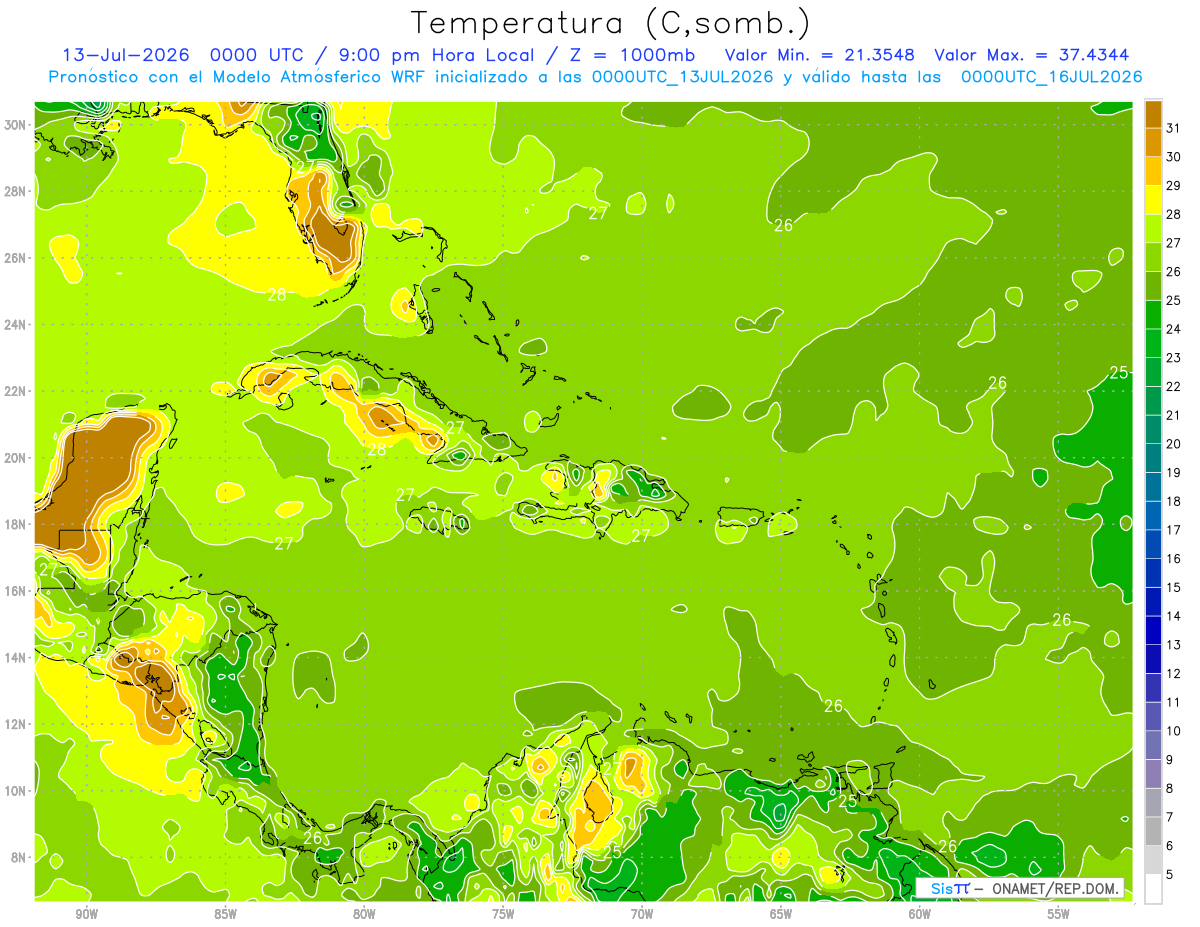The height and width of the screenshot is (927, 1200).
Task: Pick the teal legend swatch between 19 and 20
Action: click(1153, 458)
